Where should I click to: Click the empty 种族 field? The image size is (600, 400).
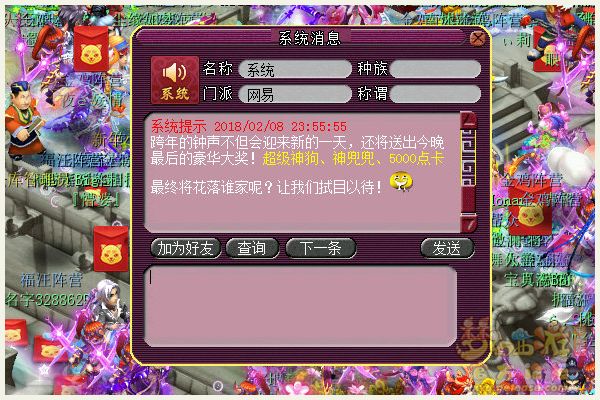[435, 69]
